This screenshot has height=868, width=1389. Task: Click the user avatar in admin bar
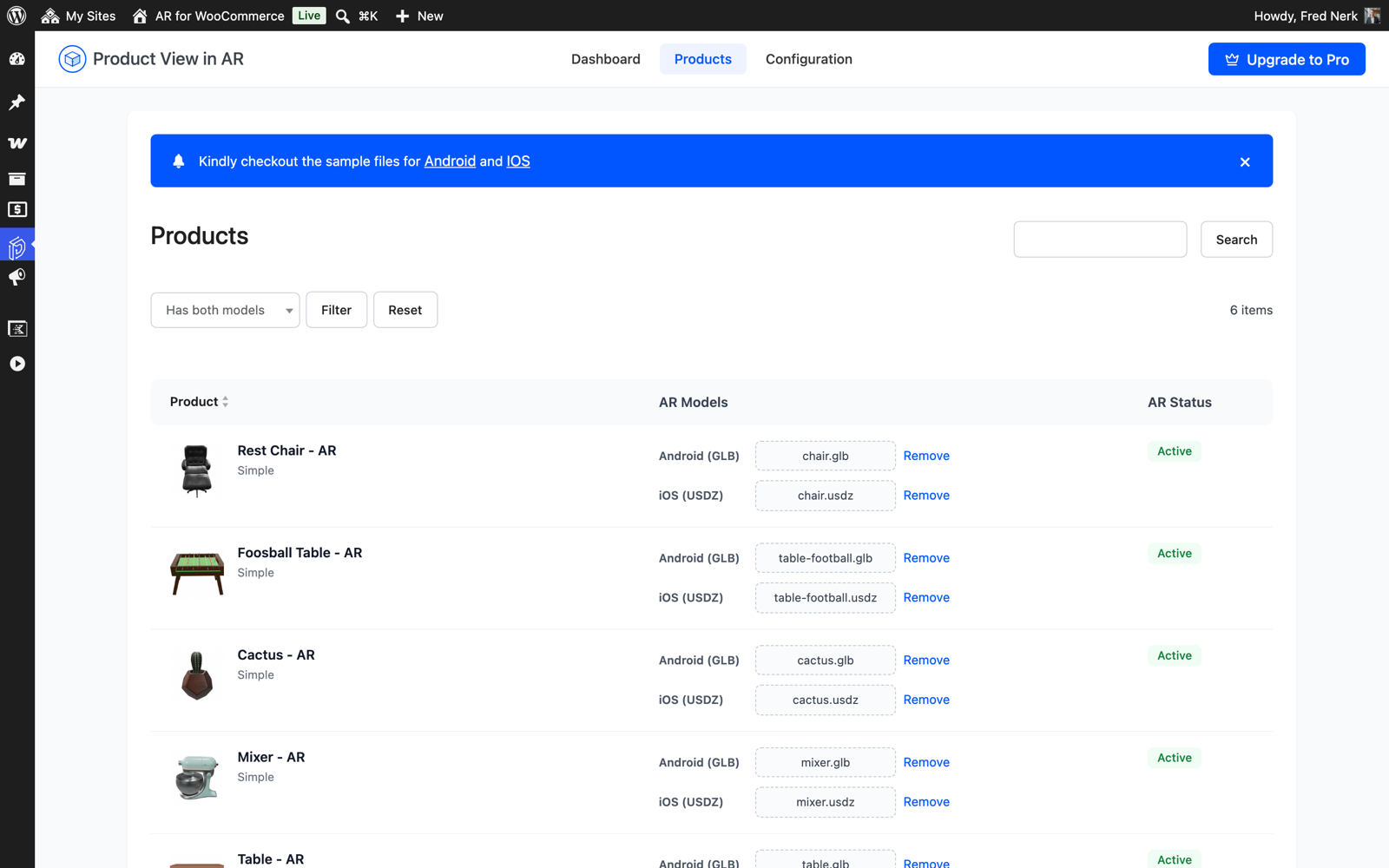(1373, 16)
